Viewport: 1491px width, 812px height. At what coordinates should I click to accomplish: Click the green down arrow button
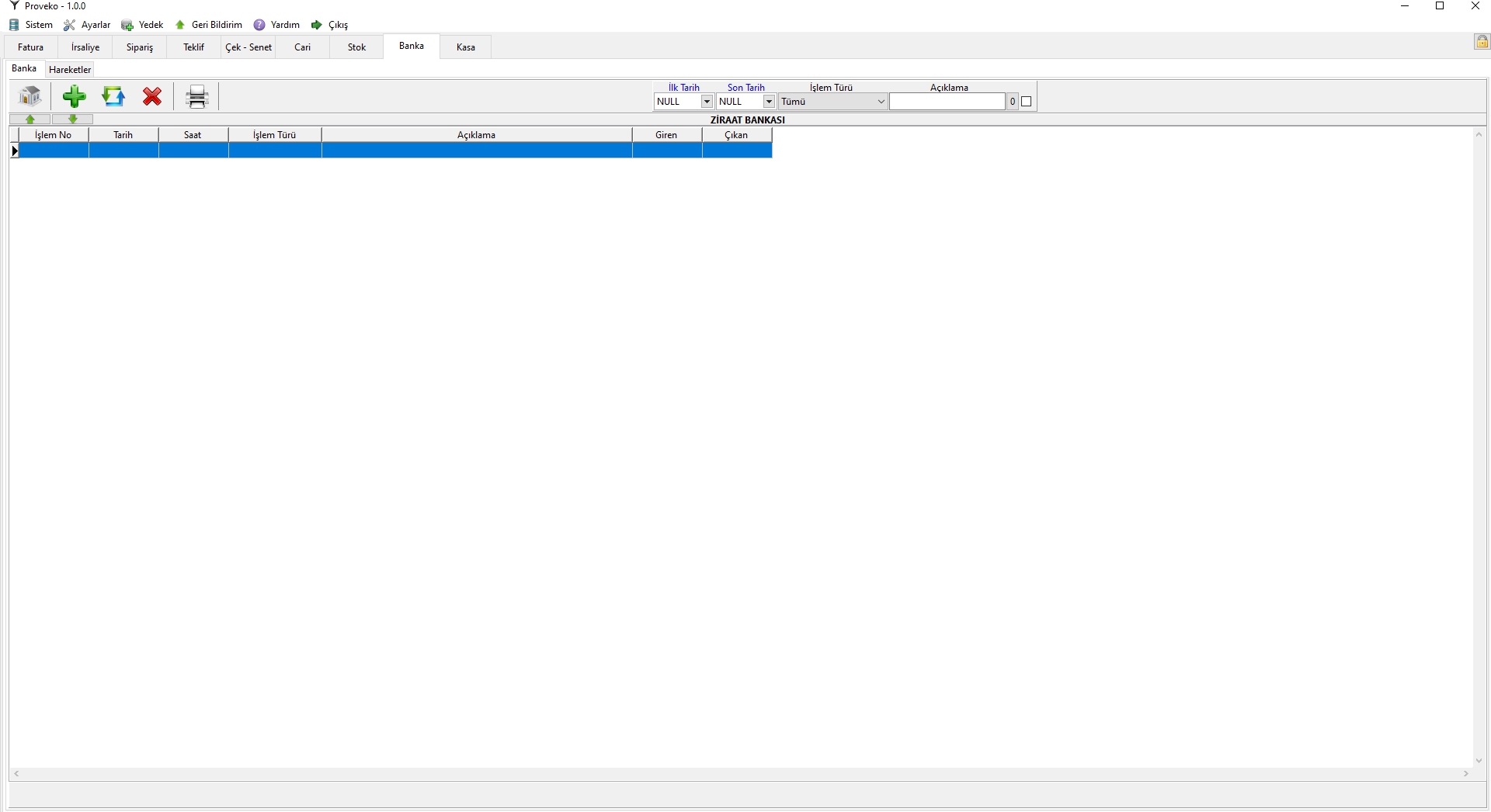[73, 119]
